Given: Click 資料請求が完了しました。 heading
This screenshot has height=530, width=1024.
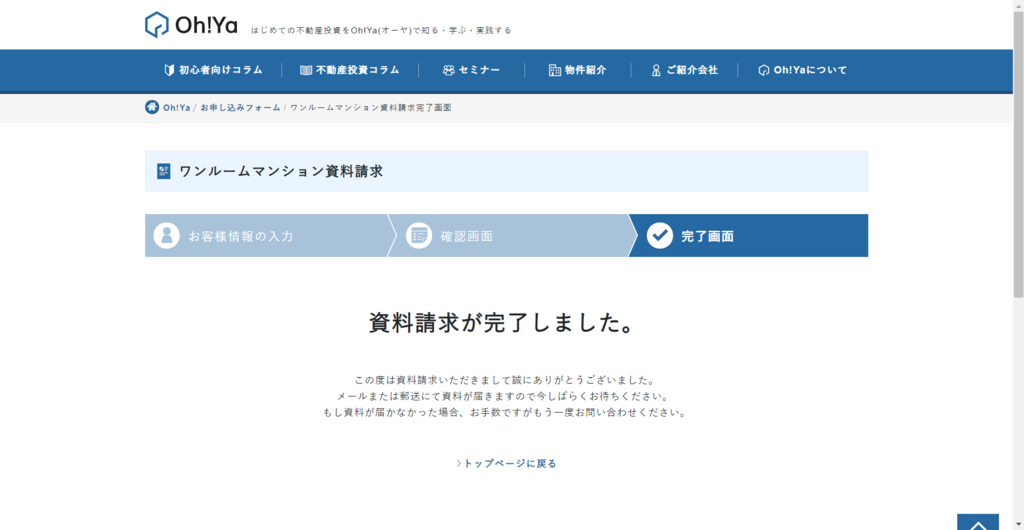Looking at the screenshot, I should click(x=502, y=323).
